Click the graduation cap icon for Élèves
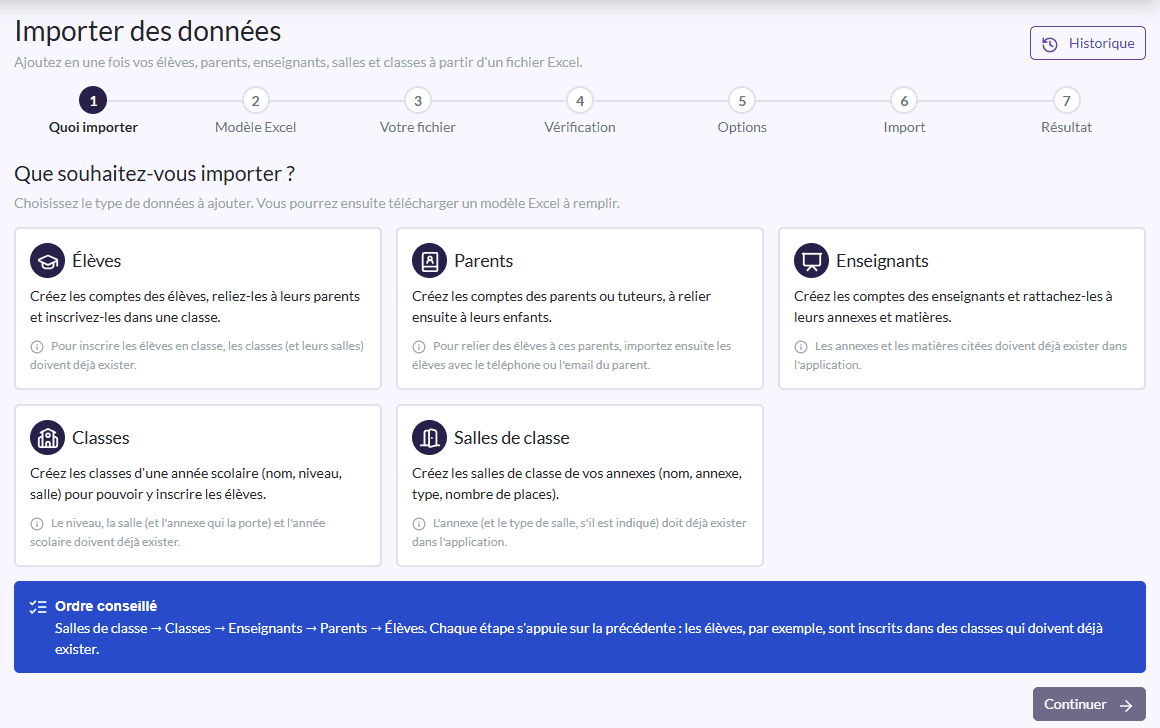 coord(47,260)
